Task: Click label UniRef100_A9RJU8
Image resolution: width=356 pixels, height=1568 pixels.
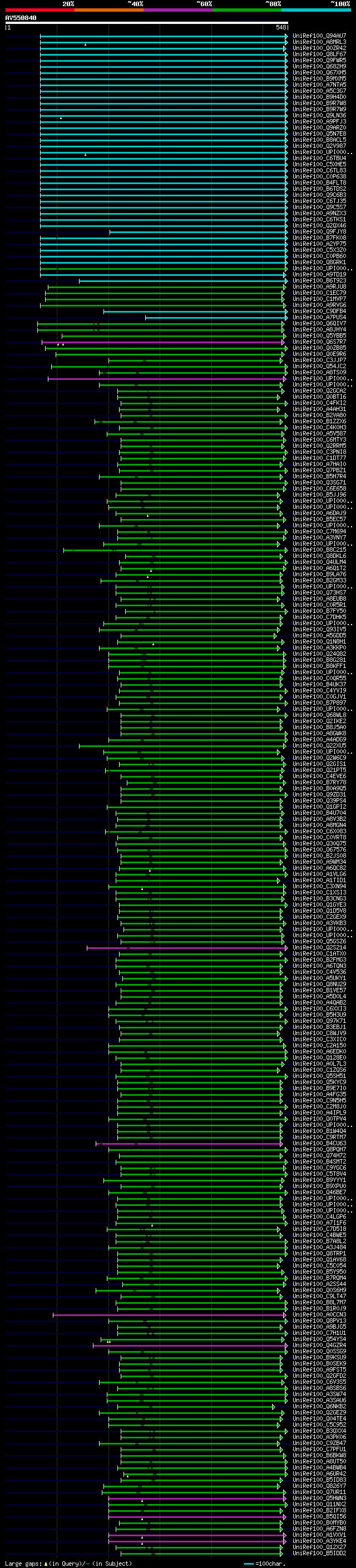Action: [319, 286]
